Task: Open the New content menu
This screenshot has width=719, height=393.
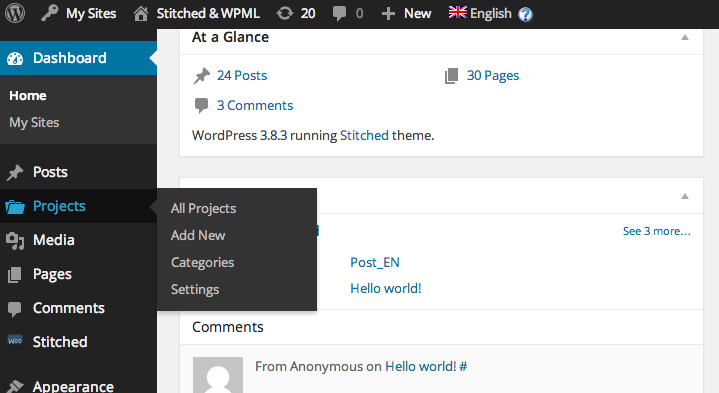Action: click(x=417, y=14)
